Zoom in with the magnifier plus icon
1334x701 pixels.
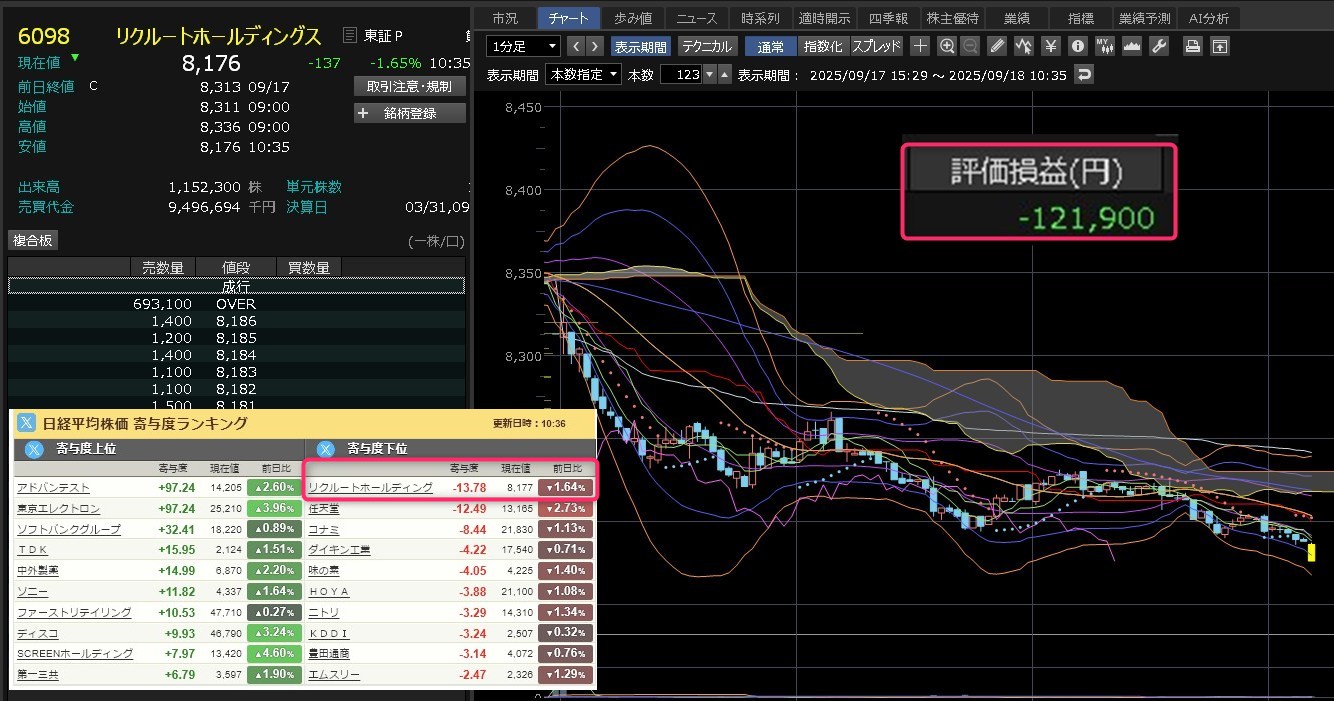[947, 46]
